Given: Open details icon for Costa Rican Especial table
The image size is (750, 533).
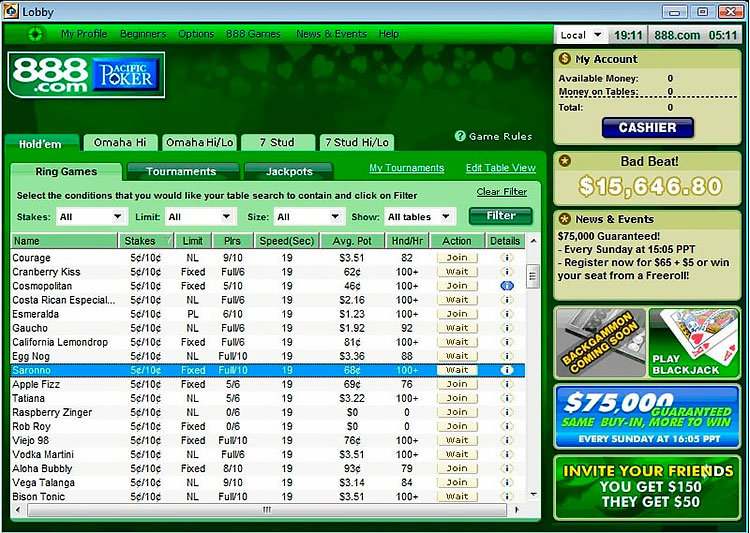Looking at the screenshot, I should (x=507, y=300).
